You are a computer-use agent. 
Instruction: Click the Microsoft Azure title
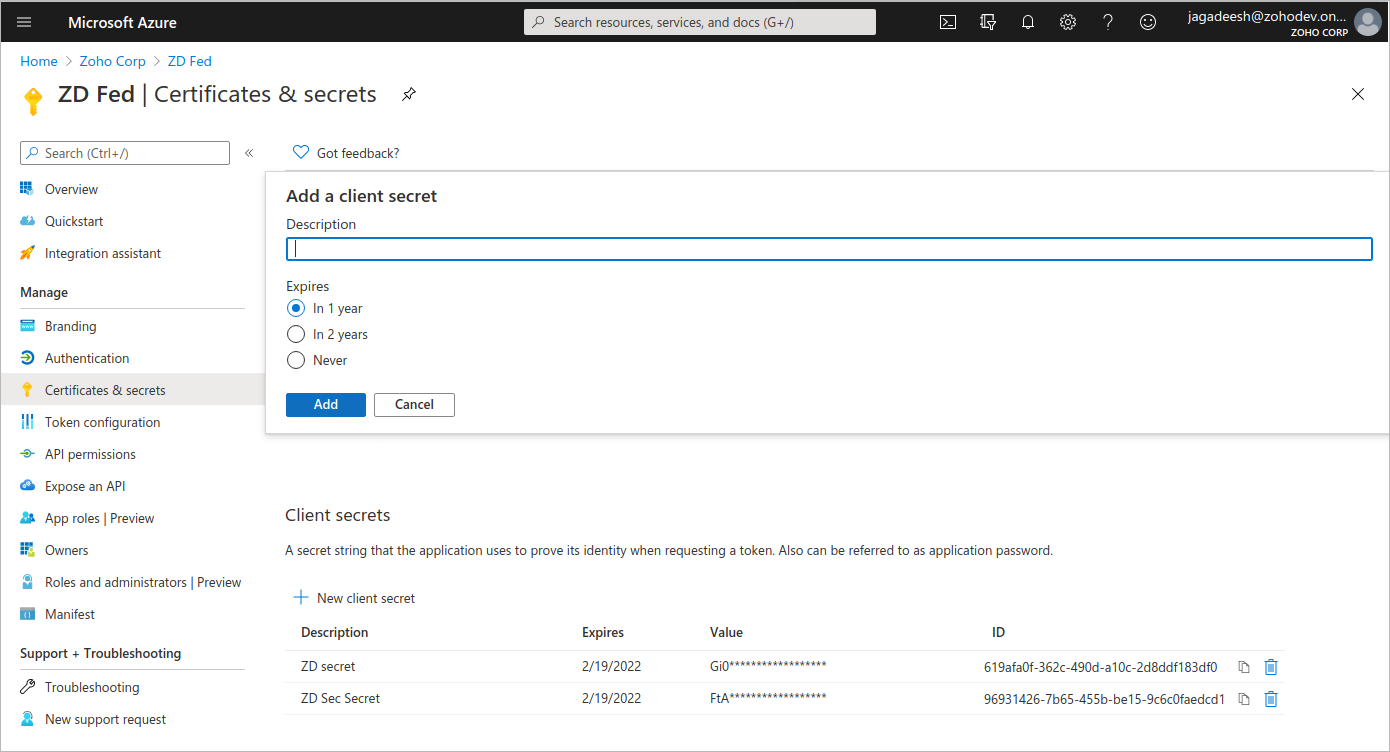[x=122, y=22]
